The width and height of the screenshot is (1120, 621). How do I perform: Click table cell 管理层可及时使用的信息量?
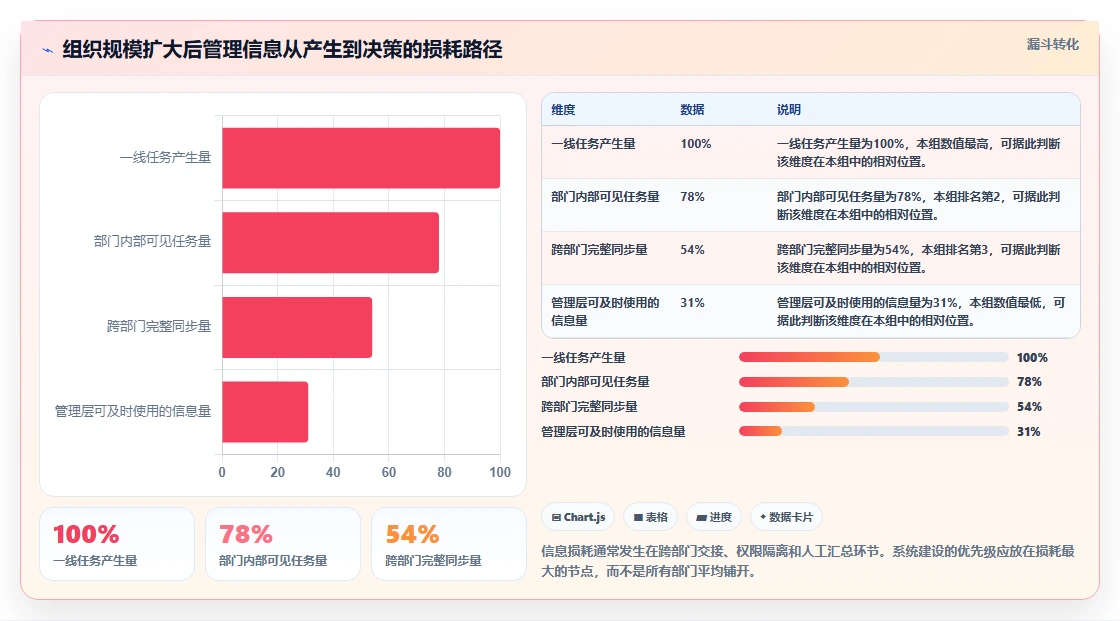605,312
